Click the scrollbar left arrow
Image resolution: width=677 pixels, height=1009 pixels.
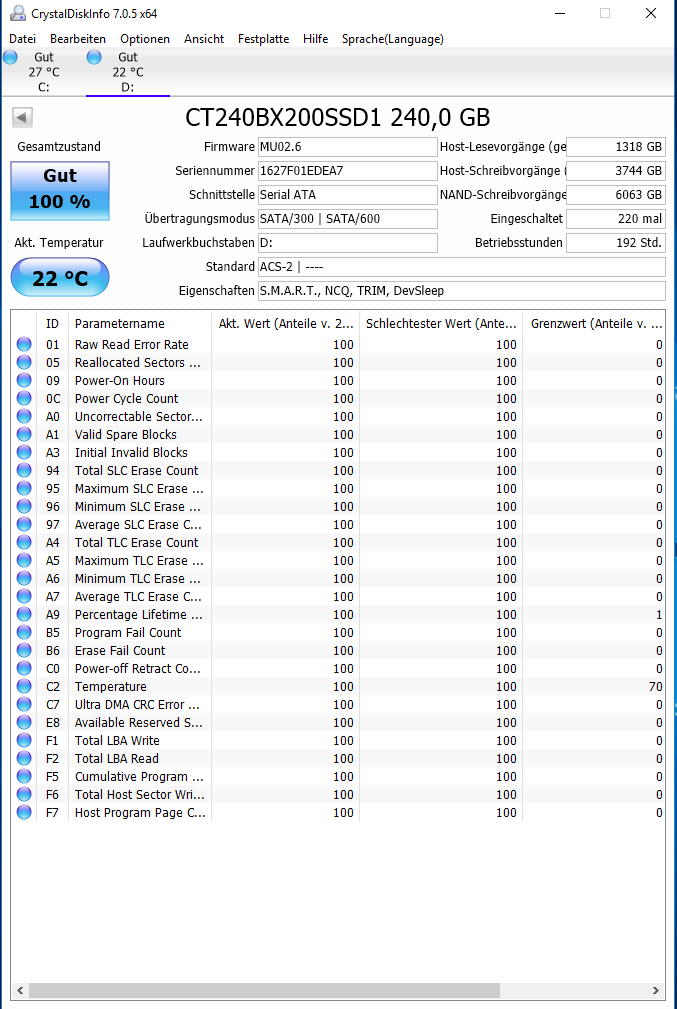click(x=19, y=990)
